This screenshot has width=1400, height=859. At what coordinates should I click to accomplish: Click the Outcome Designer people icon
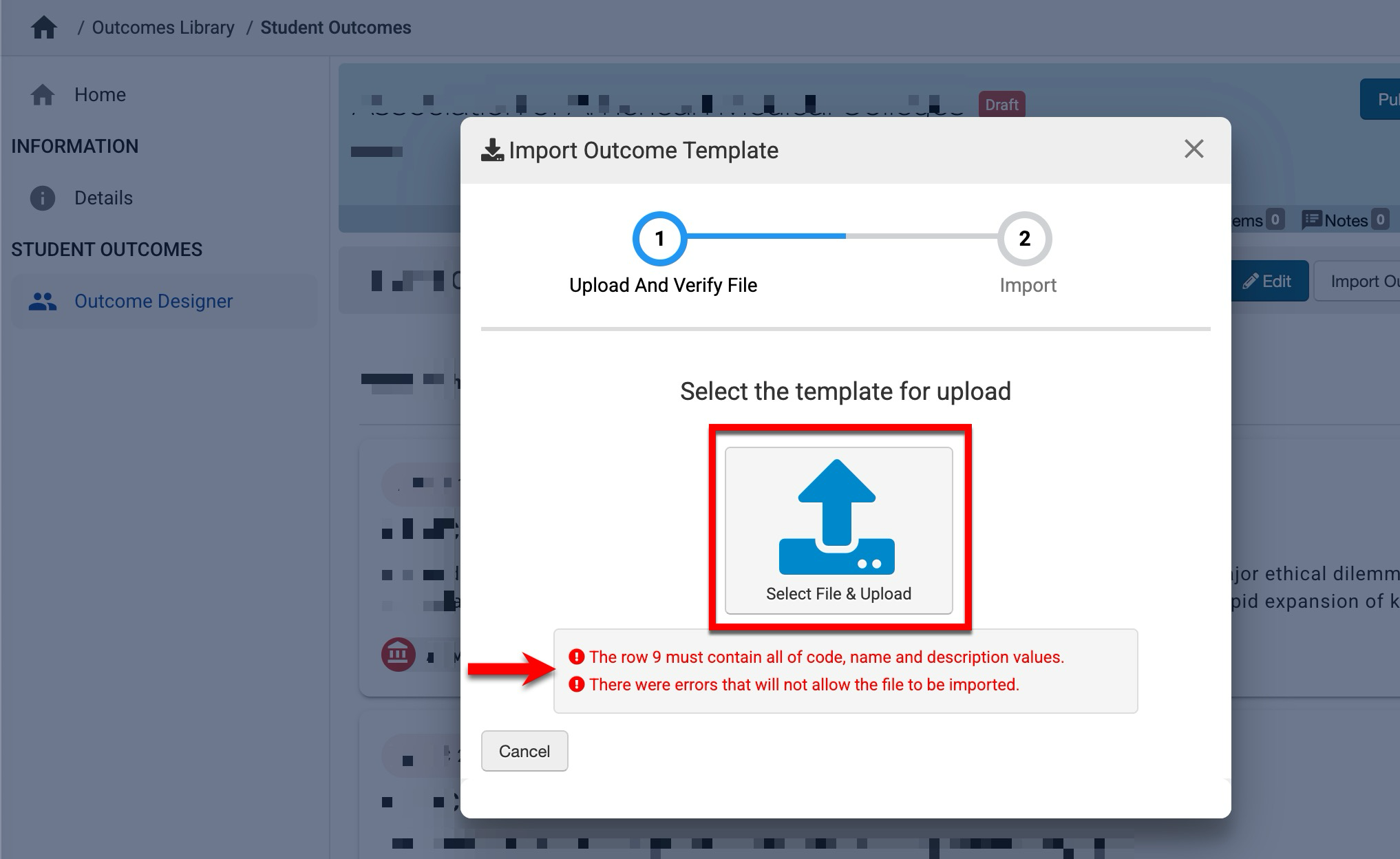tap(43, 301)
